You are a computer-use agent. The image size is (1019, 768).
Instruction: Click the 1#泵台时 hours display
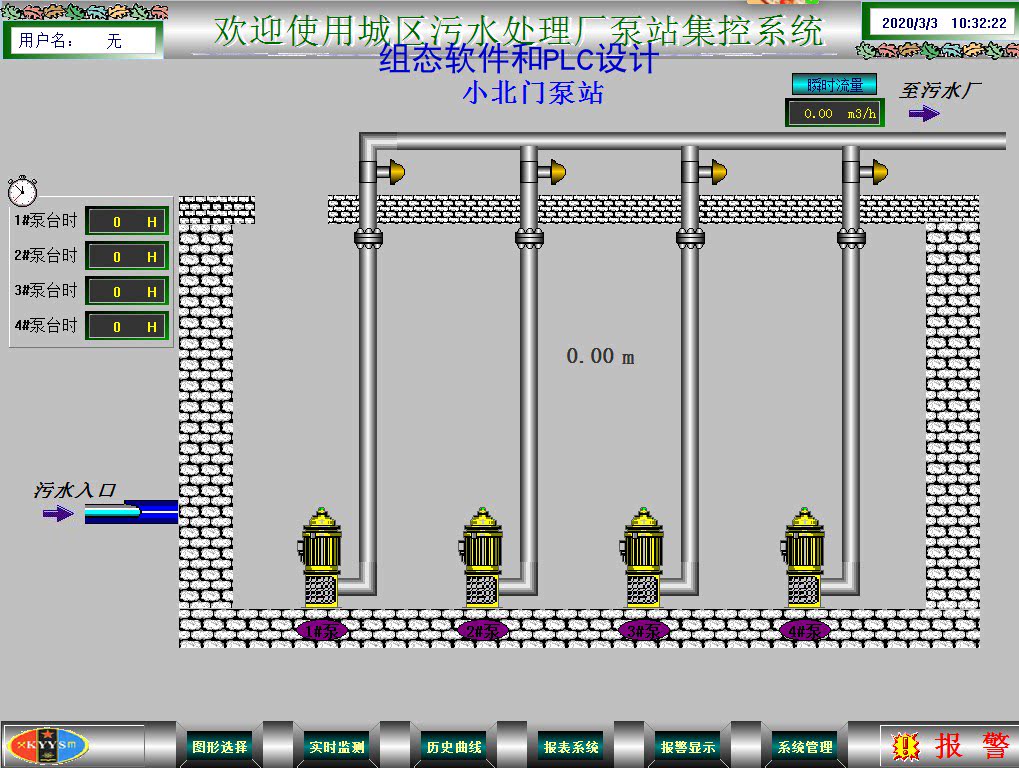(x=127, y=221)
